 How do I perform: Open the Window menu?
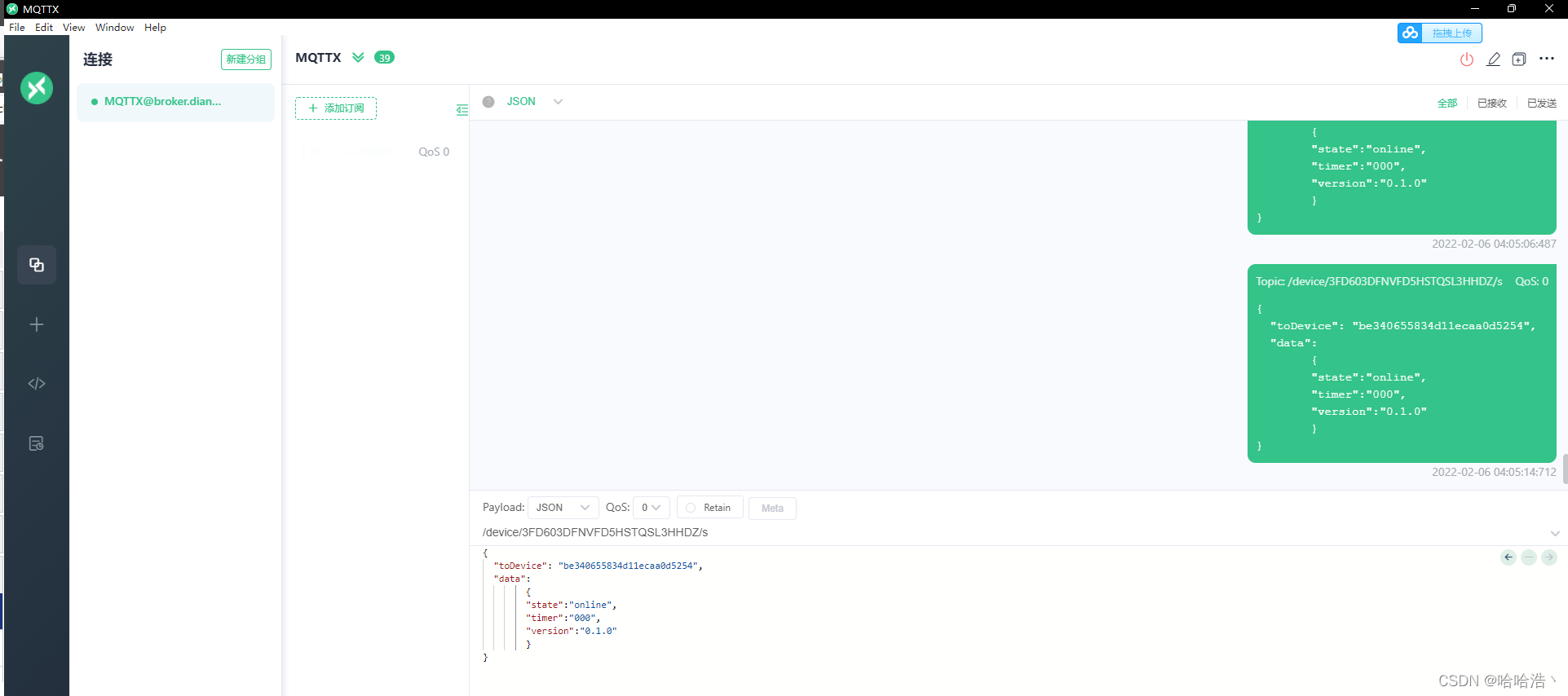(x=114, y=27)
